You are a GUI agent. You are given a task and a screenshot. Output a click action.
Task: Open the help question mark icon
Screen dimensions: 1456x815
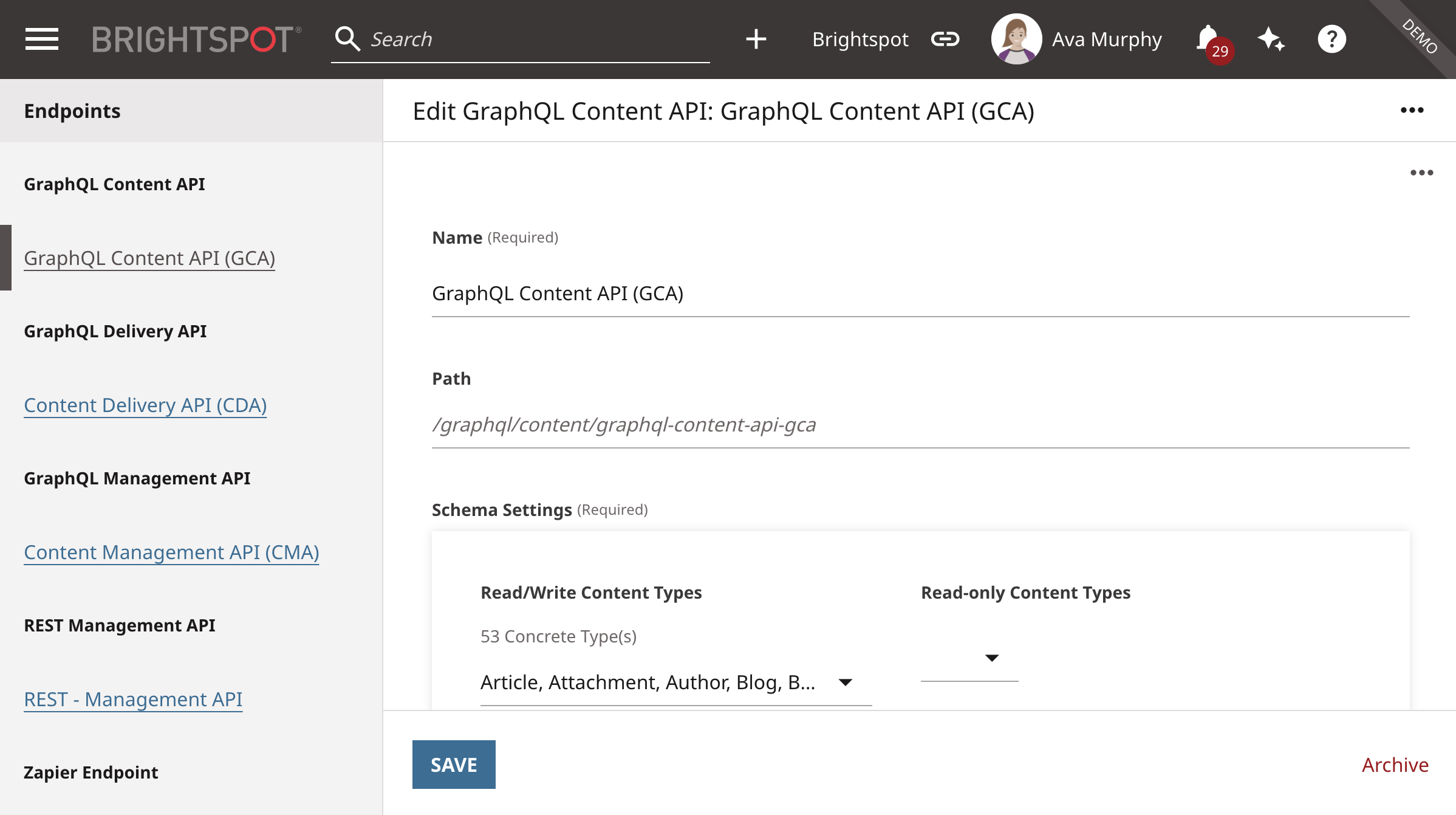tap(1331, 40)
